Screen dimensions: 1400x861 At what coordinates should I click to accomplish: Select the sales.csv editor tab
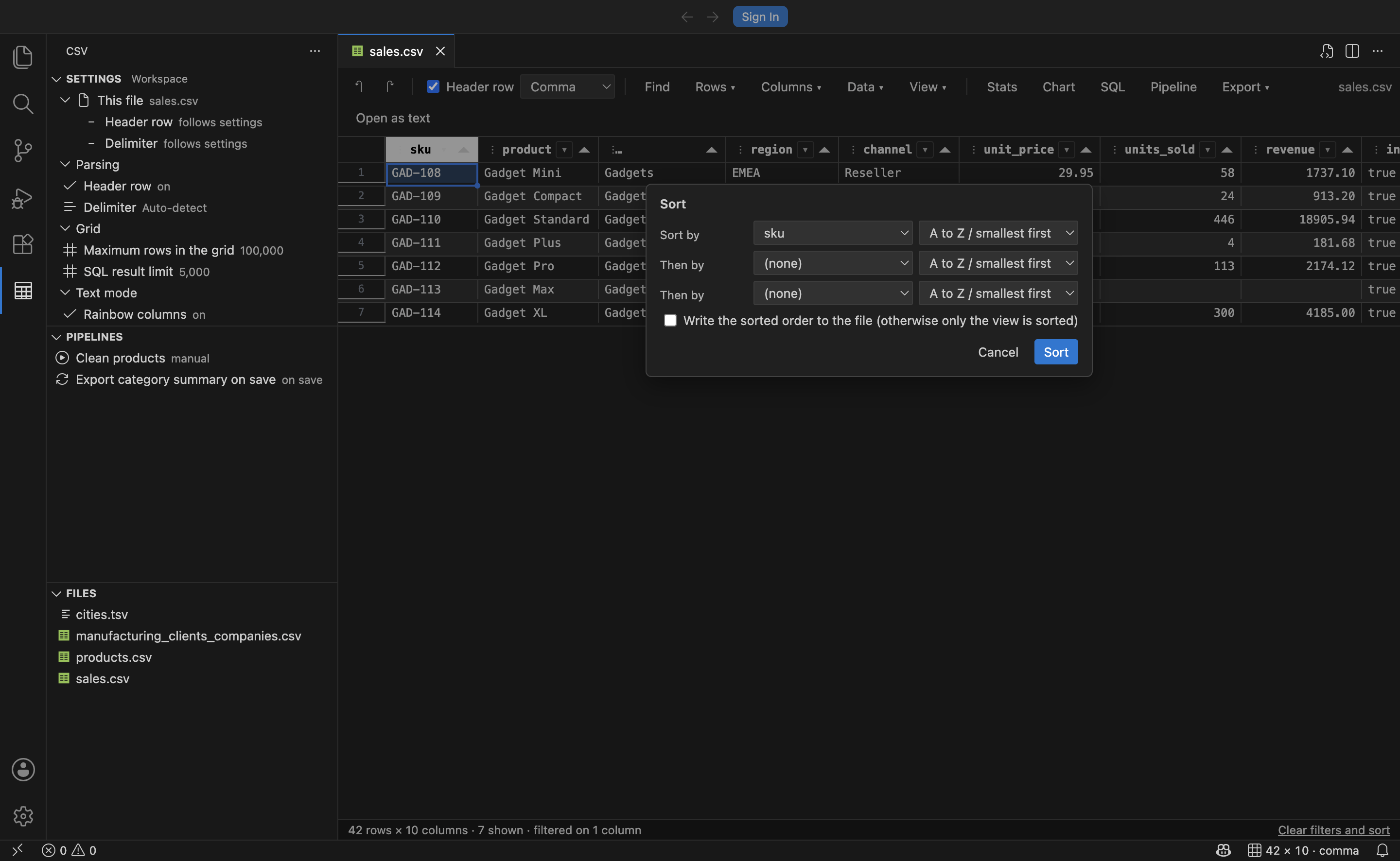click(x=396, y=51)
